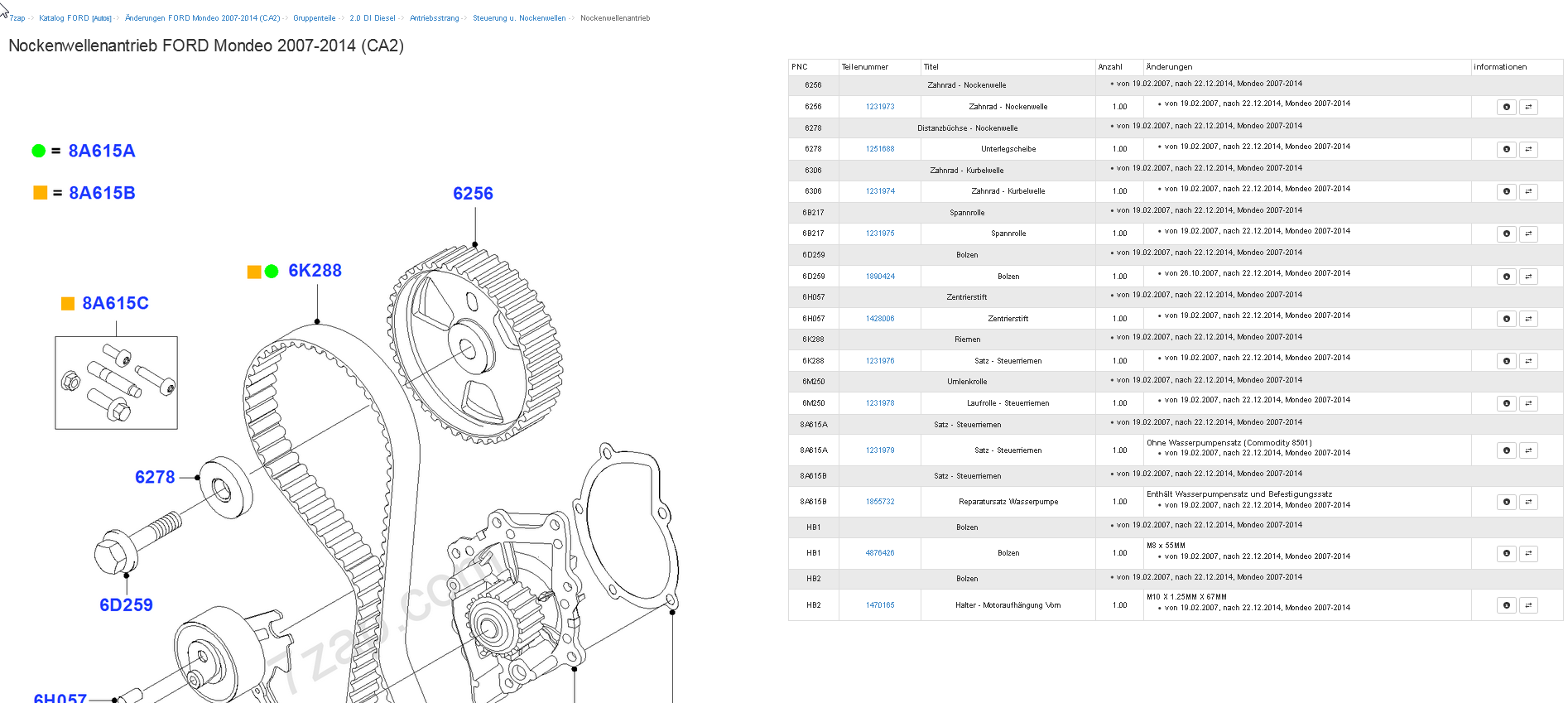Open Steuerung u. Nockenwellen breadcrumb
The width and height of the screenshot is (1568, 703).
click(x=519, y=18)
